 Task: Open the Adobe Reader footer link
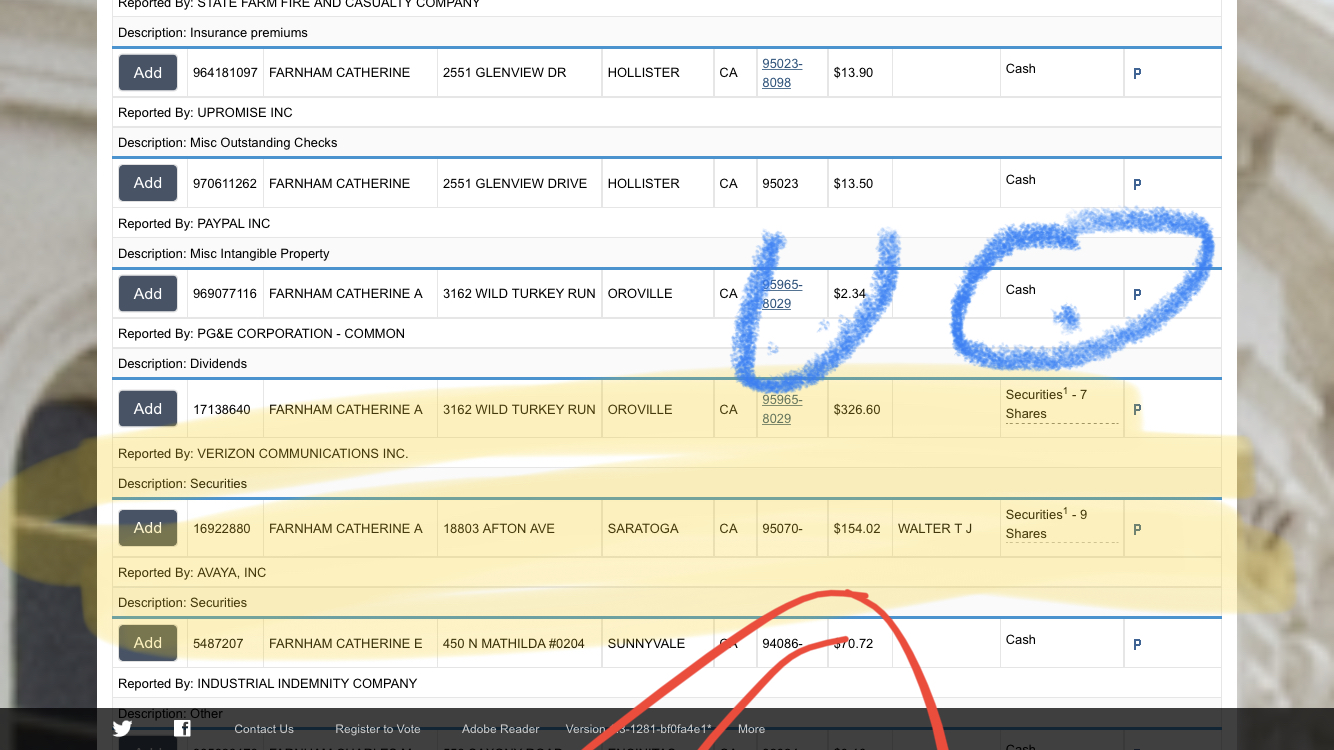(x=500, y=729)
